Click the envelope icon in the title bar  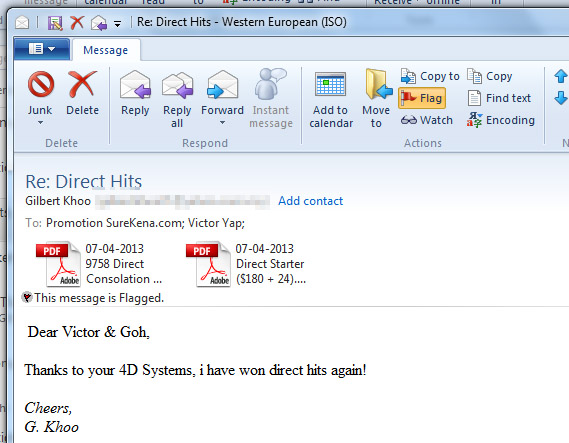(22, 23)
